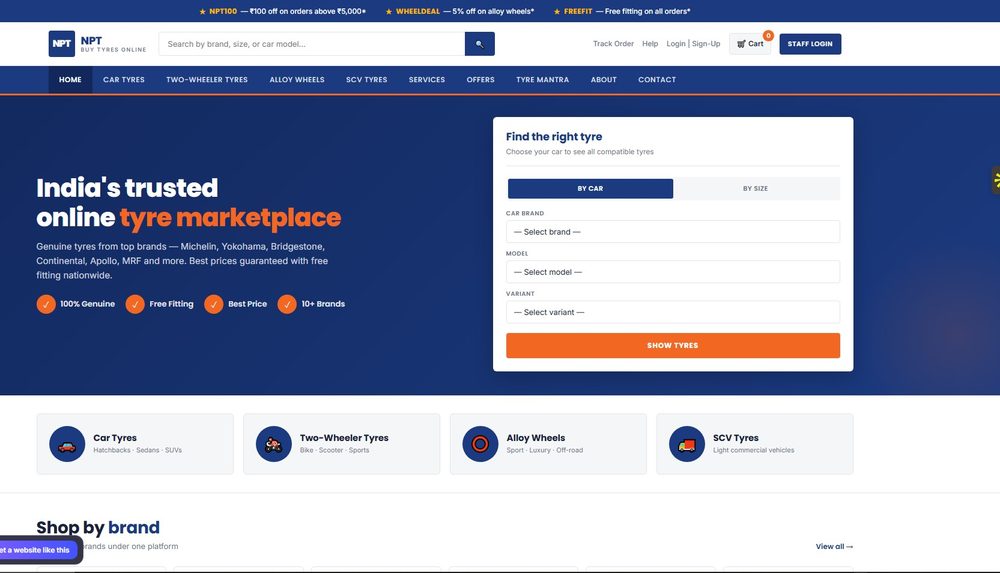
Task: Expand the Select brand dropdown
Action: [x=673, y=232]
